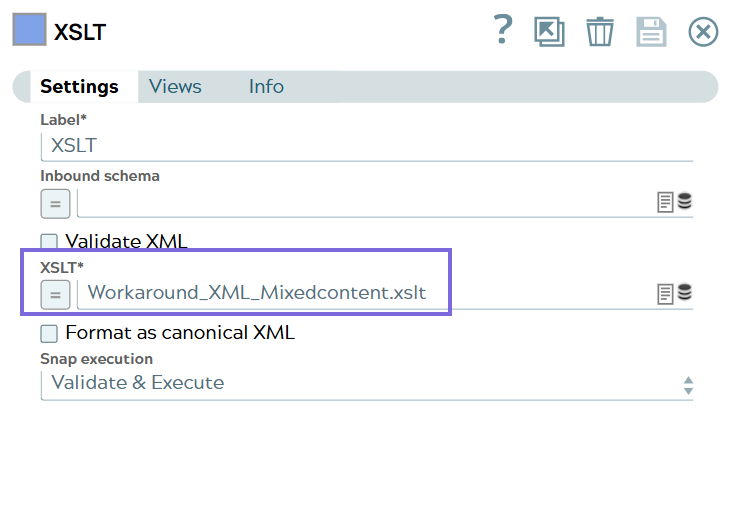Click the Inbound schema database stack icon
The width and height of the screenshot is (732, 521).
click(x=685, y=202)
